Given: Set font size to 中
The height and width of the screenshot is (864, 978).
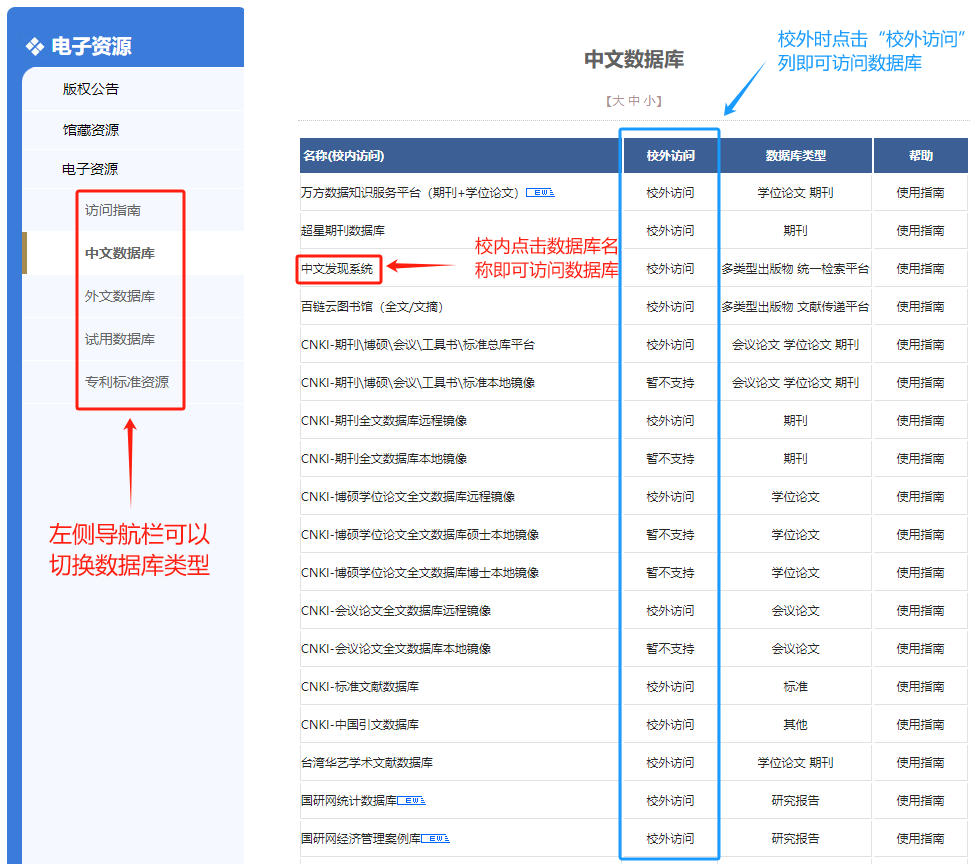Looking at the screenshot, I should tap(634, 101).
